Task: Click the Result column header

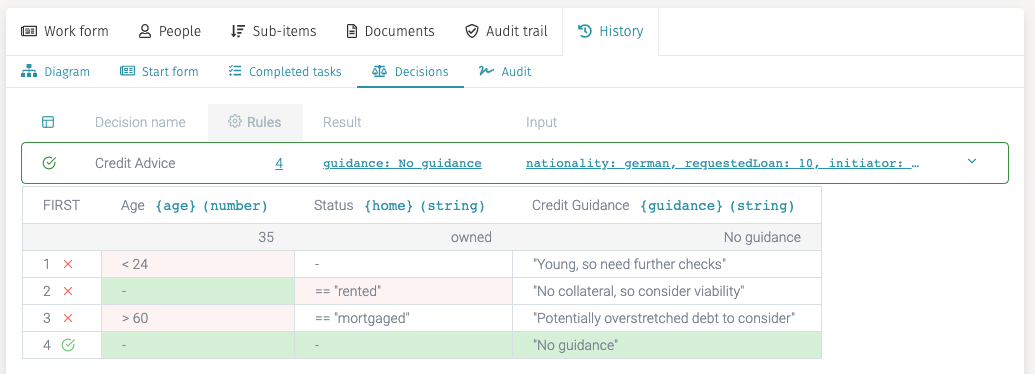Action: coord(342,122)
